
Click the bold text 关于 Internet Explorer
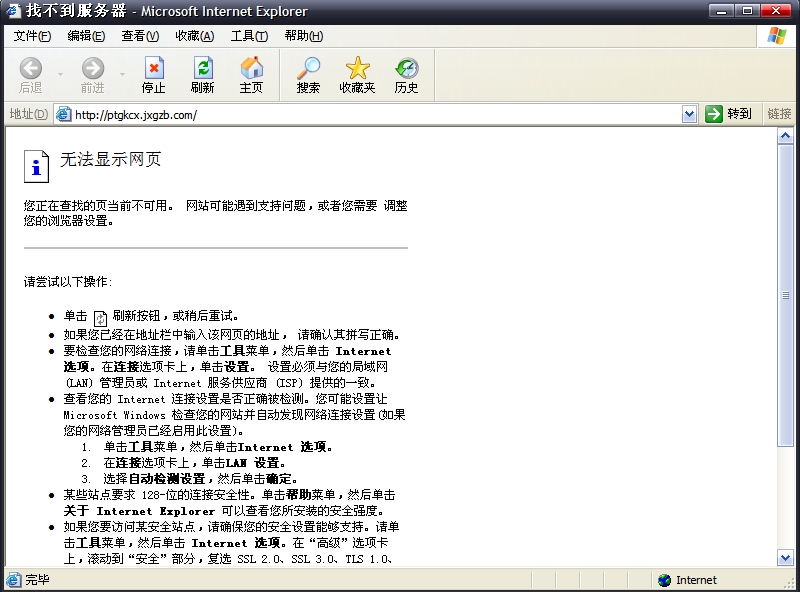[x=139, y=511]
